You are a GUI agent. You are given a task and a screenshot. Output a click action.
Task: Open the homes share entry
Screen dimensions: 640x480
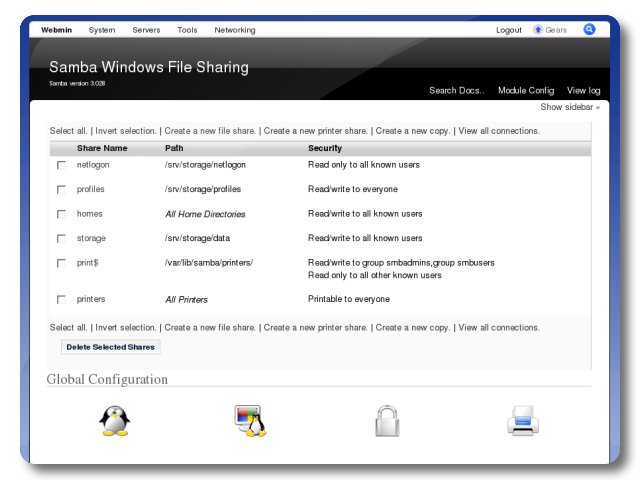(90, 214)
